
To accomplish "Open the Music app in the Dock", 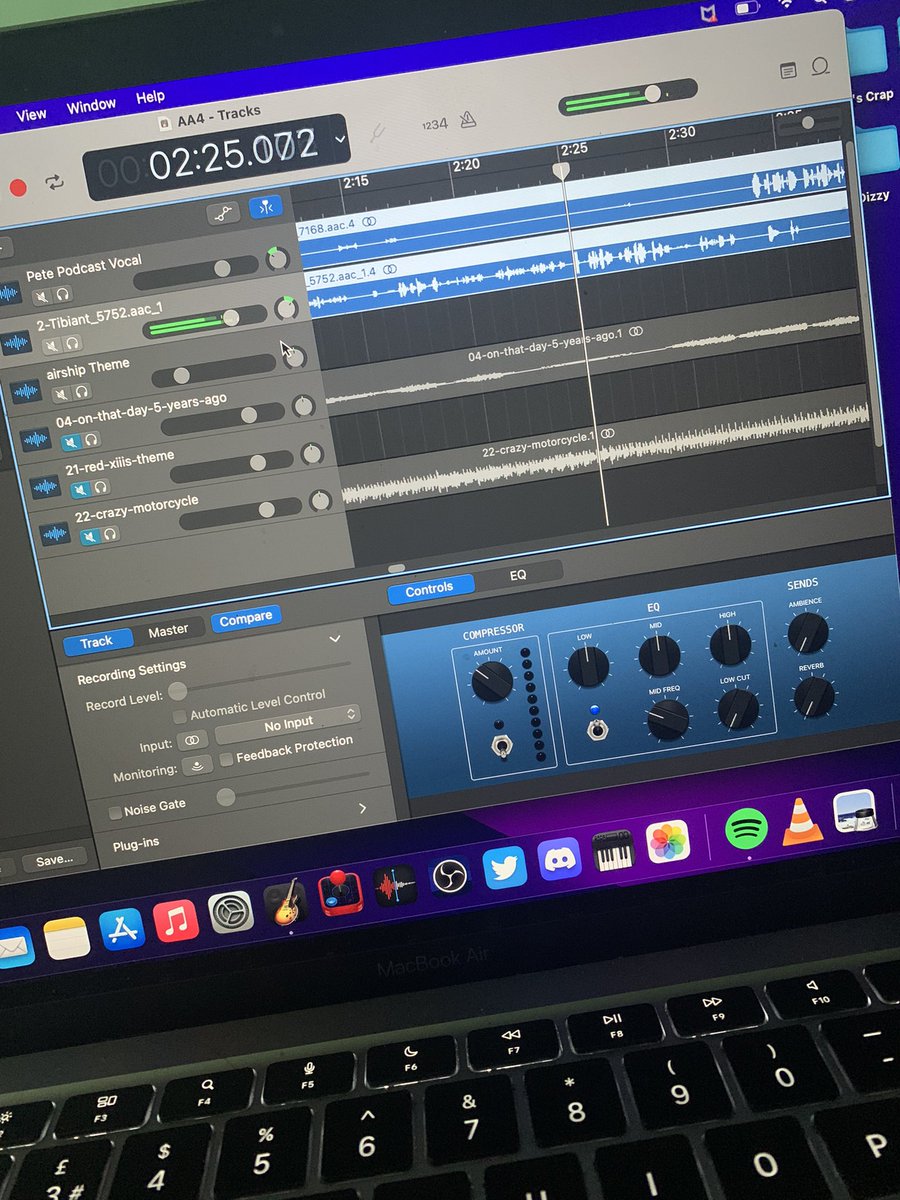I will pyautogui.click(x=176, y=920).
